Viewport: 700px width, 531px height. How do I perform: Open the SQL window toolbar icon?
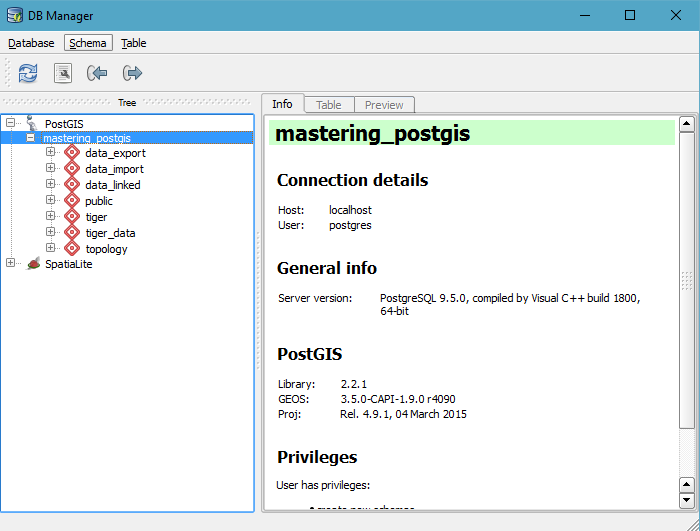(63, 73)
